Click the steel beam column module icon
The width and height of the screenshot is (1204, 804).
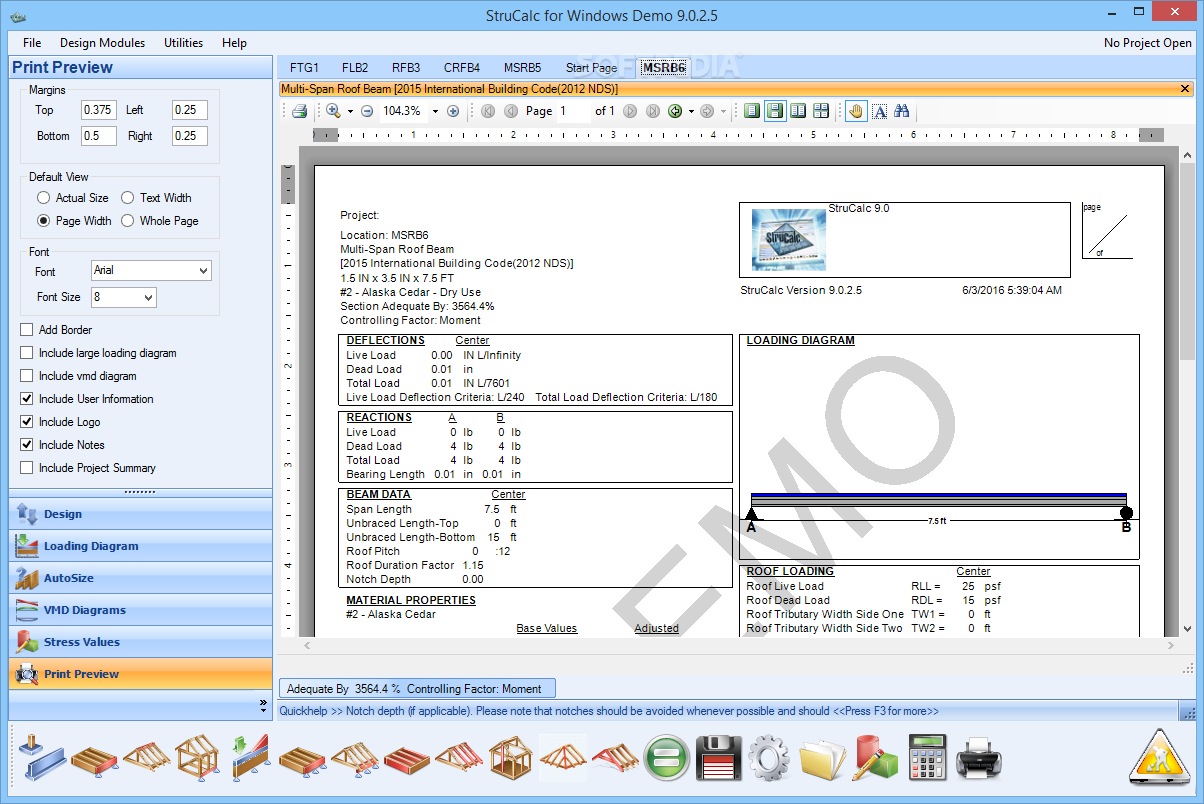[42, 759]
